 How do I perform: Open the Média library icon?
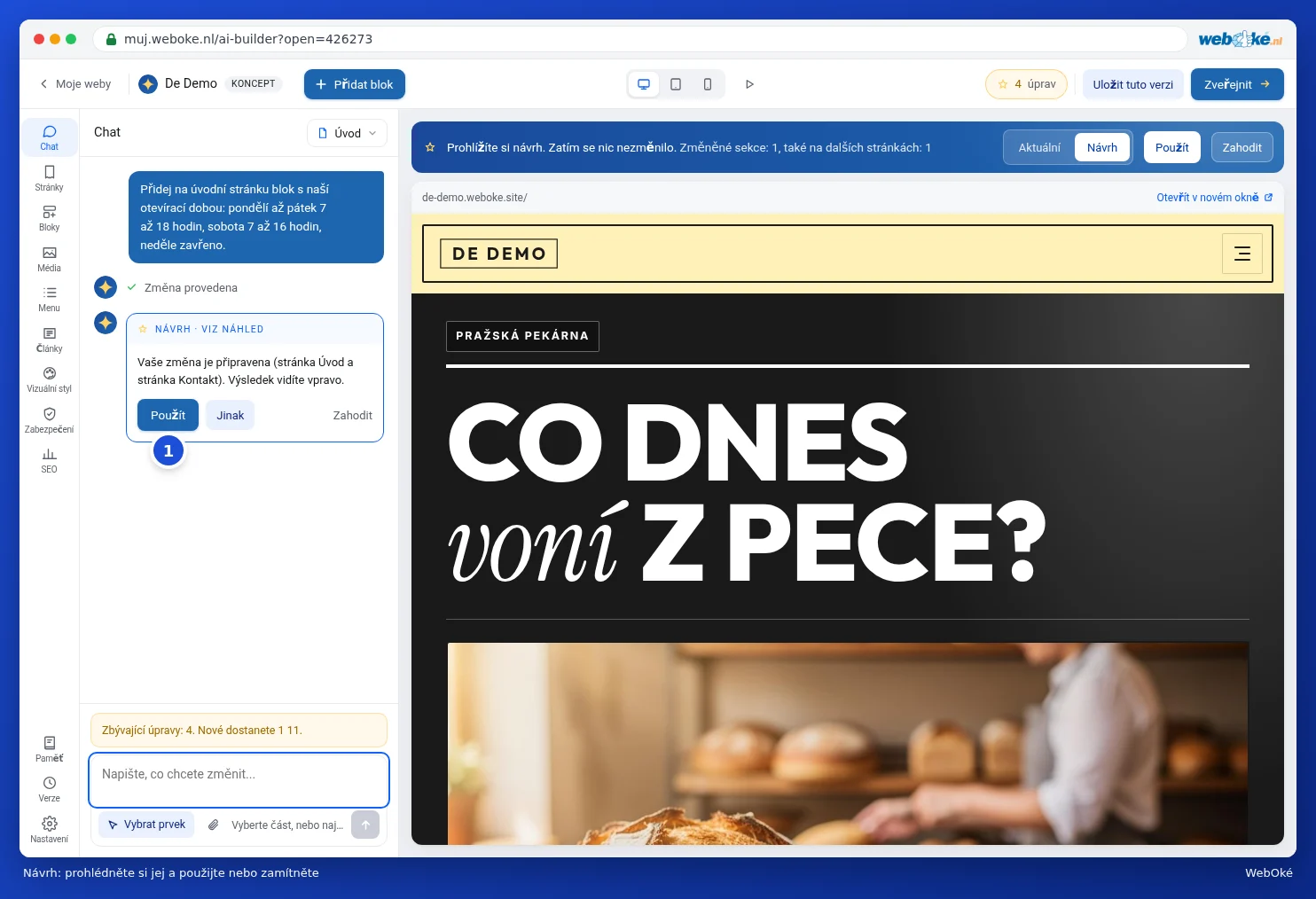click(x=49, y=259)
